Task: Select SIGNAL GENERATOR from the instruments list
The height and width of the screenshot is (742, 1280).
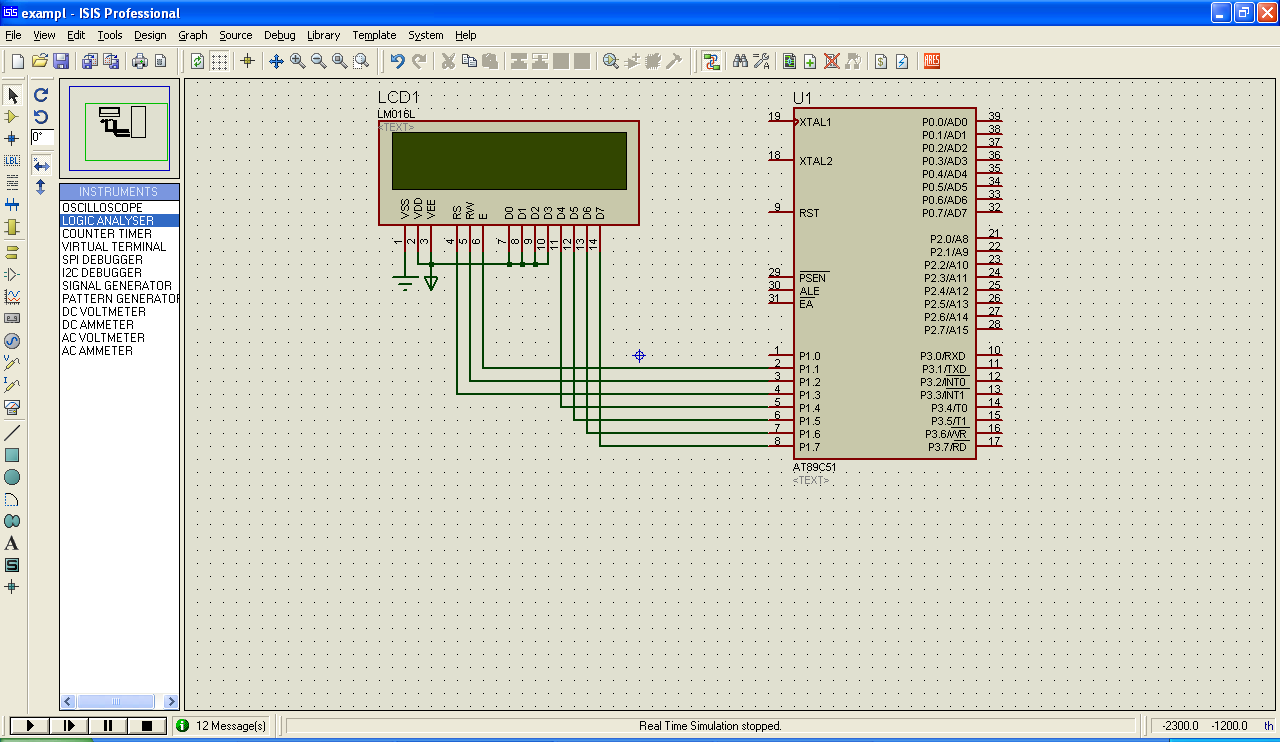Action: click(117, 286)
